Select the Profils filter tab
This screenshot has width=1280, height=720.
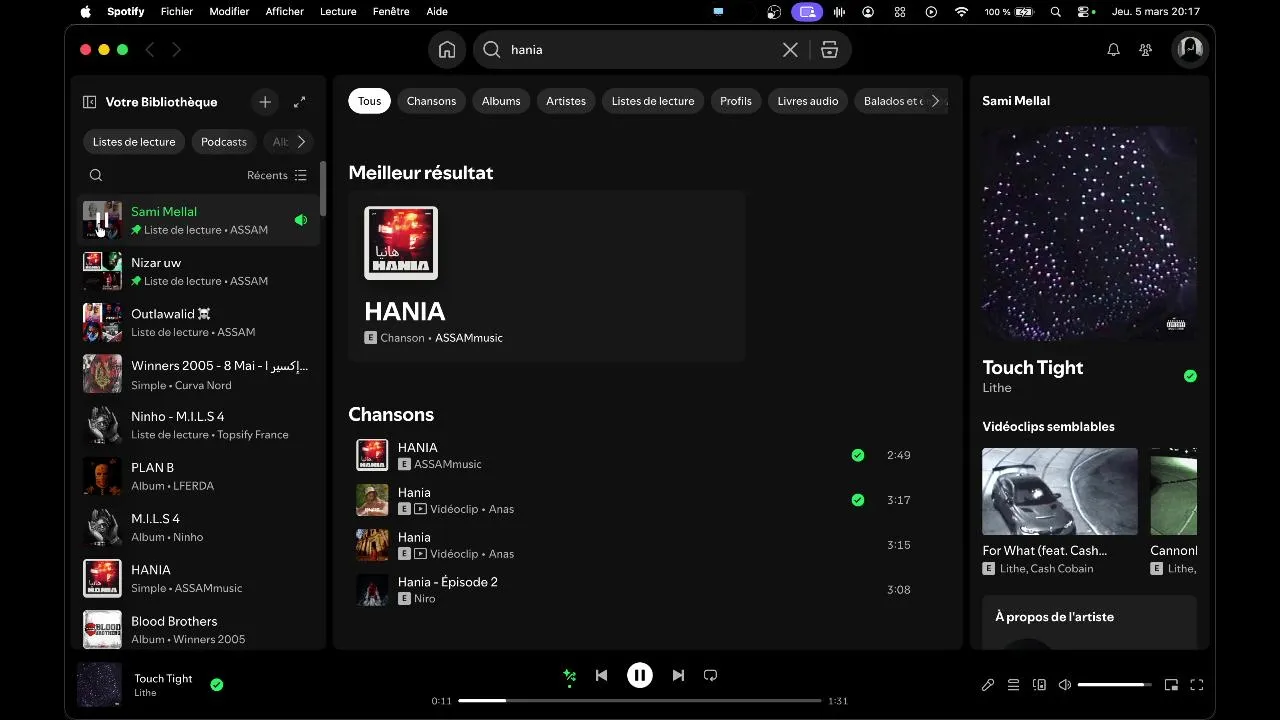(x=736, y=101)
